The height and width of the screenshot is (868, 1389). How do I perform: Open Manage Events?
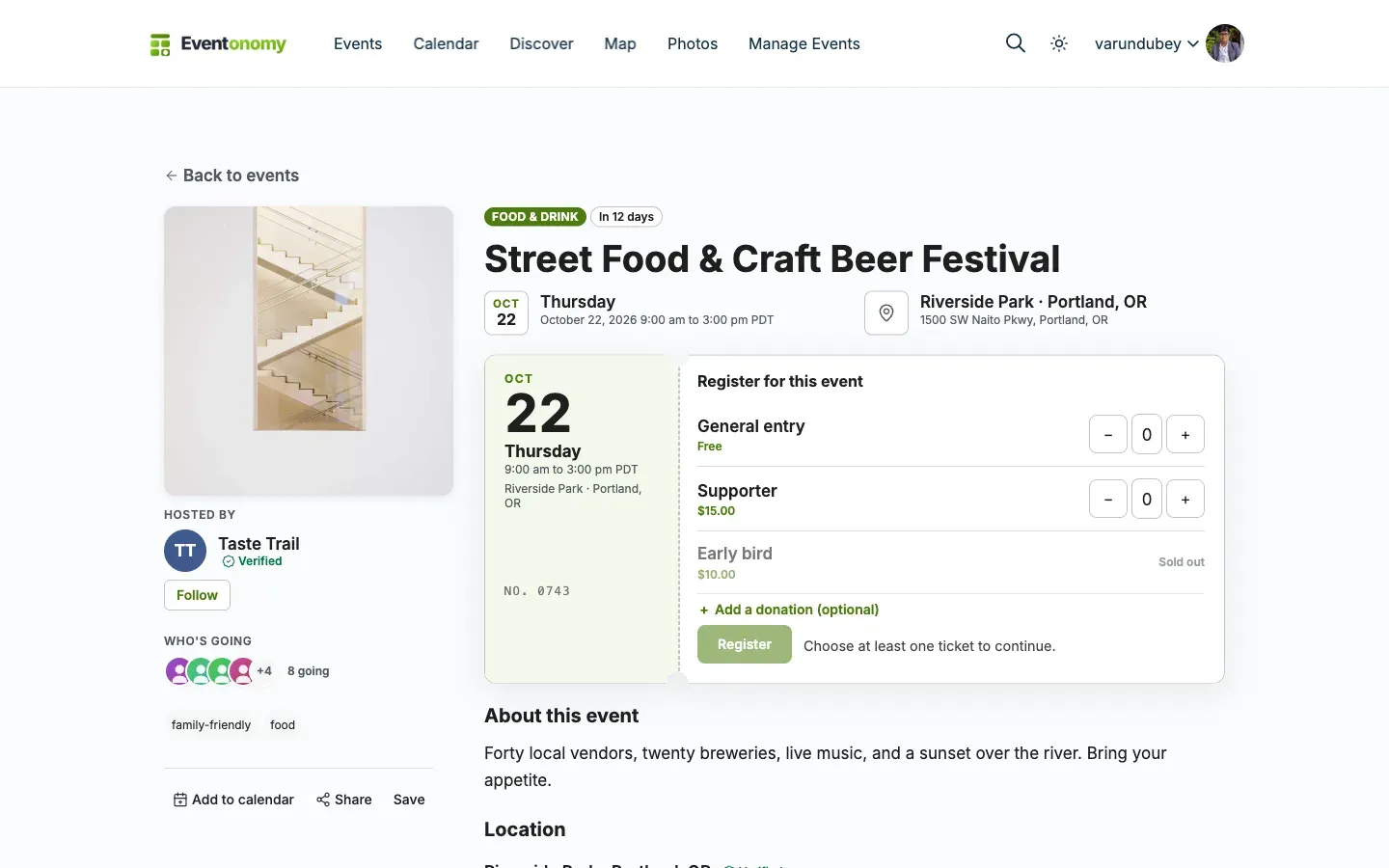[x=804, y=43]
